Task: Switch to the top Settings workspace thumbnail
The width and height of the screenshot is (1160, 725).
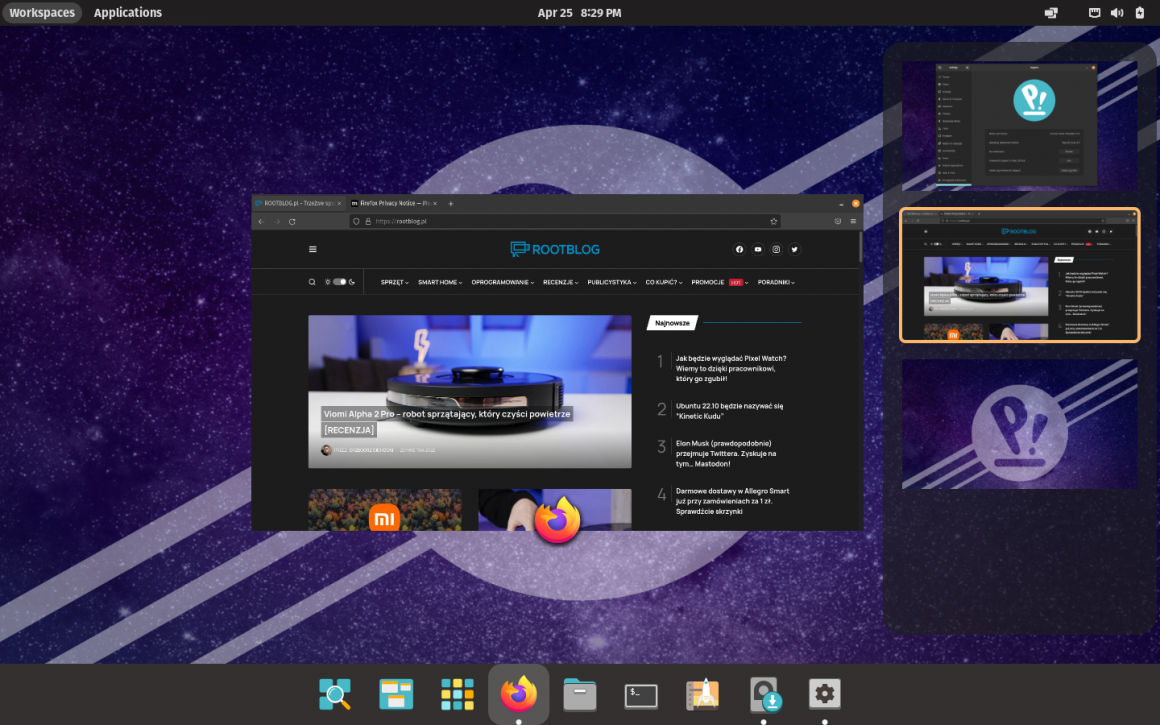Action: pyautogui.click(x=1019, y=125)
